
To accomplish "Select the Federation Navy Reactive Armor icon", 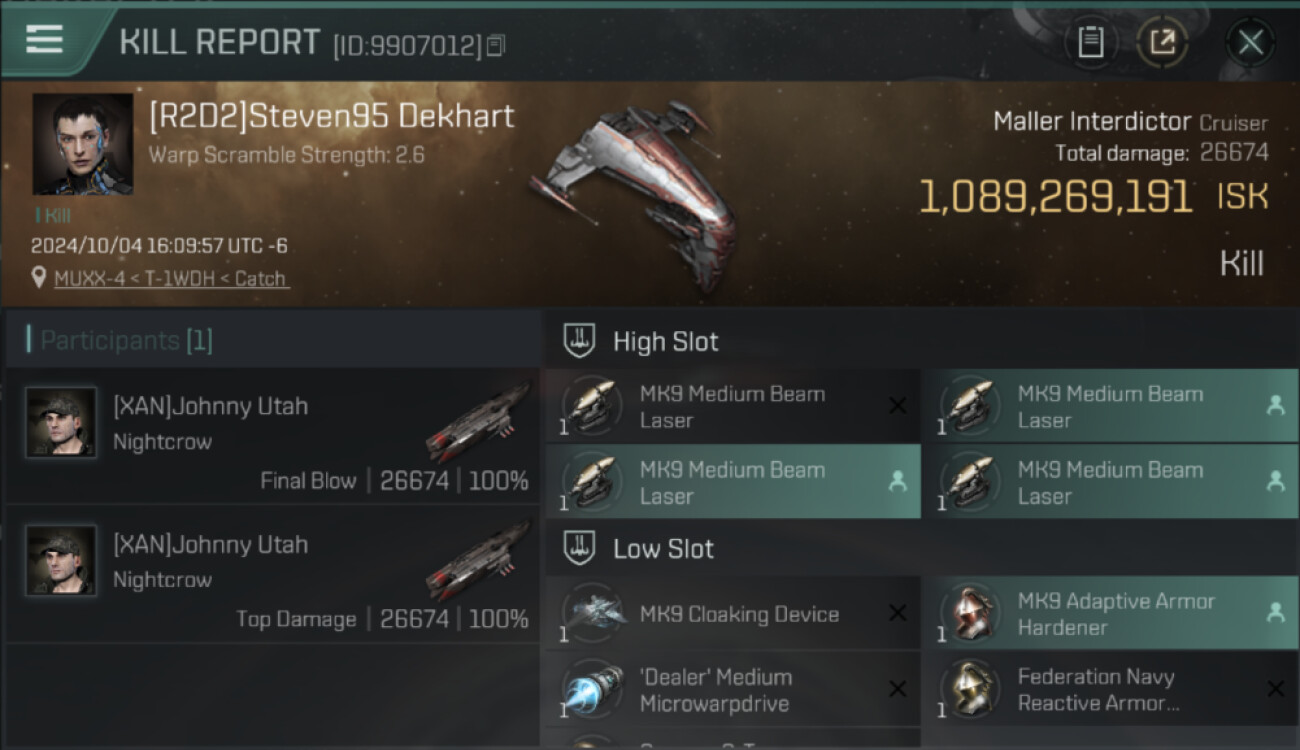I will click(970, 690).
